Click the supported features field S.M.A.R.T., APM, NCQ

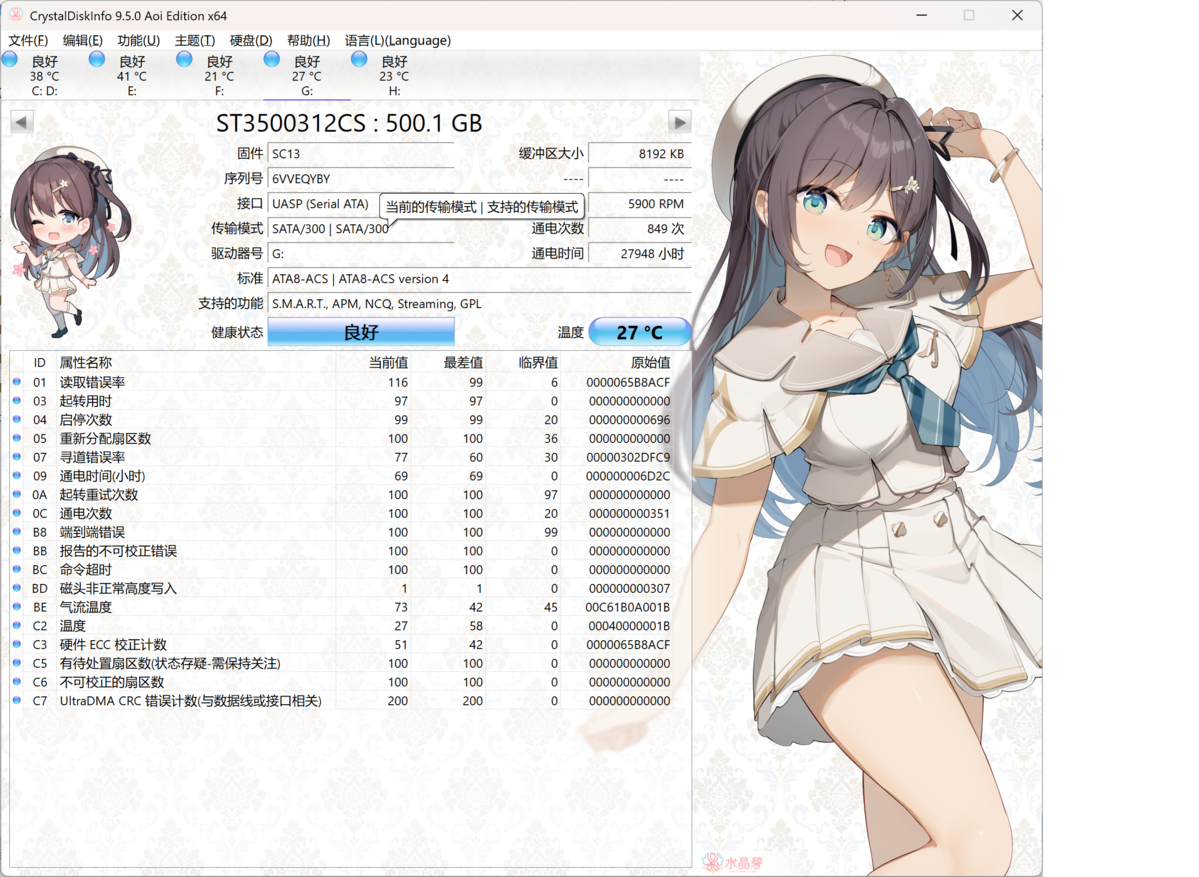pos(479,304)
